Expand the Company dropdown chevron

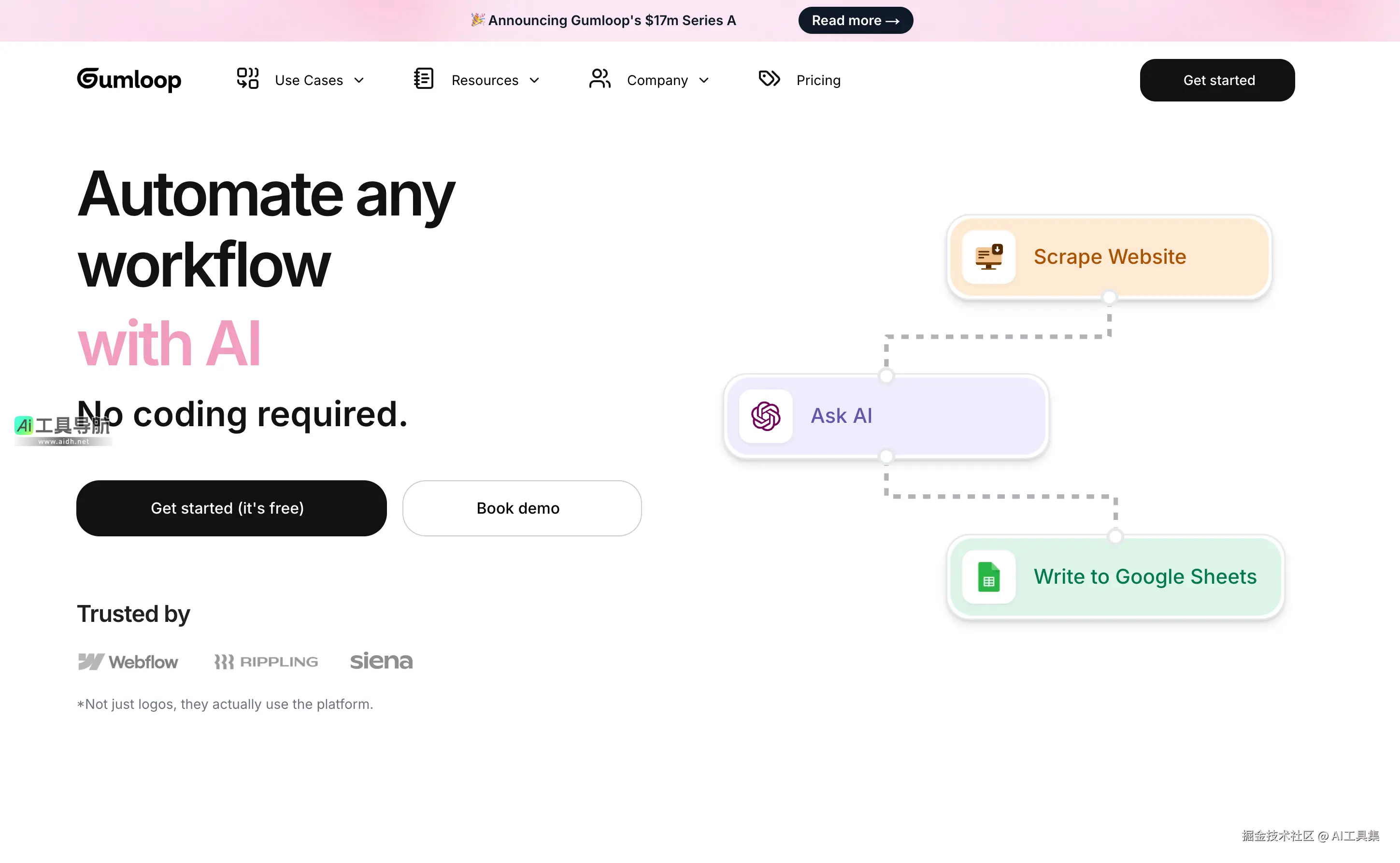(704, 81)
